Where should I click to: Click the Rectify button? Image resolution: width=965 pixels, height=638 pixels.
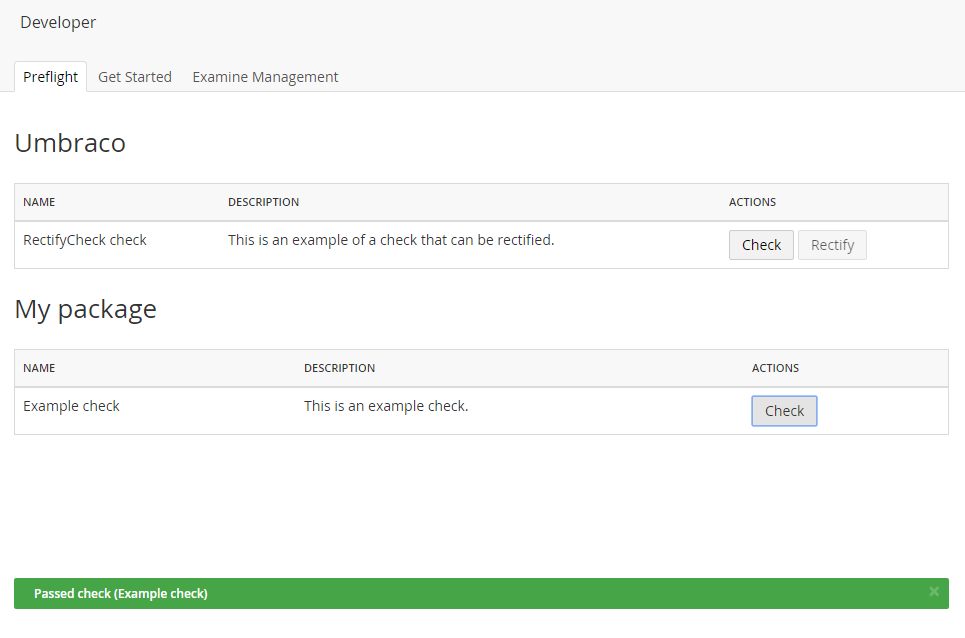coord(832,245)
